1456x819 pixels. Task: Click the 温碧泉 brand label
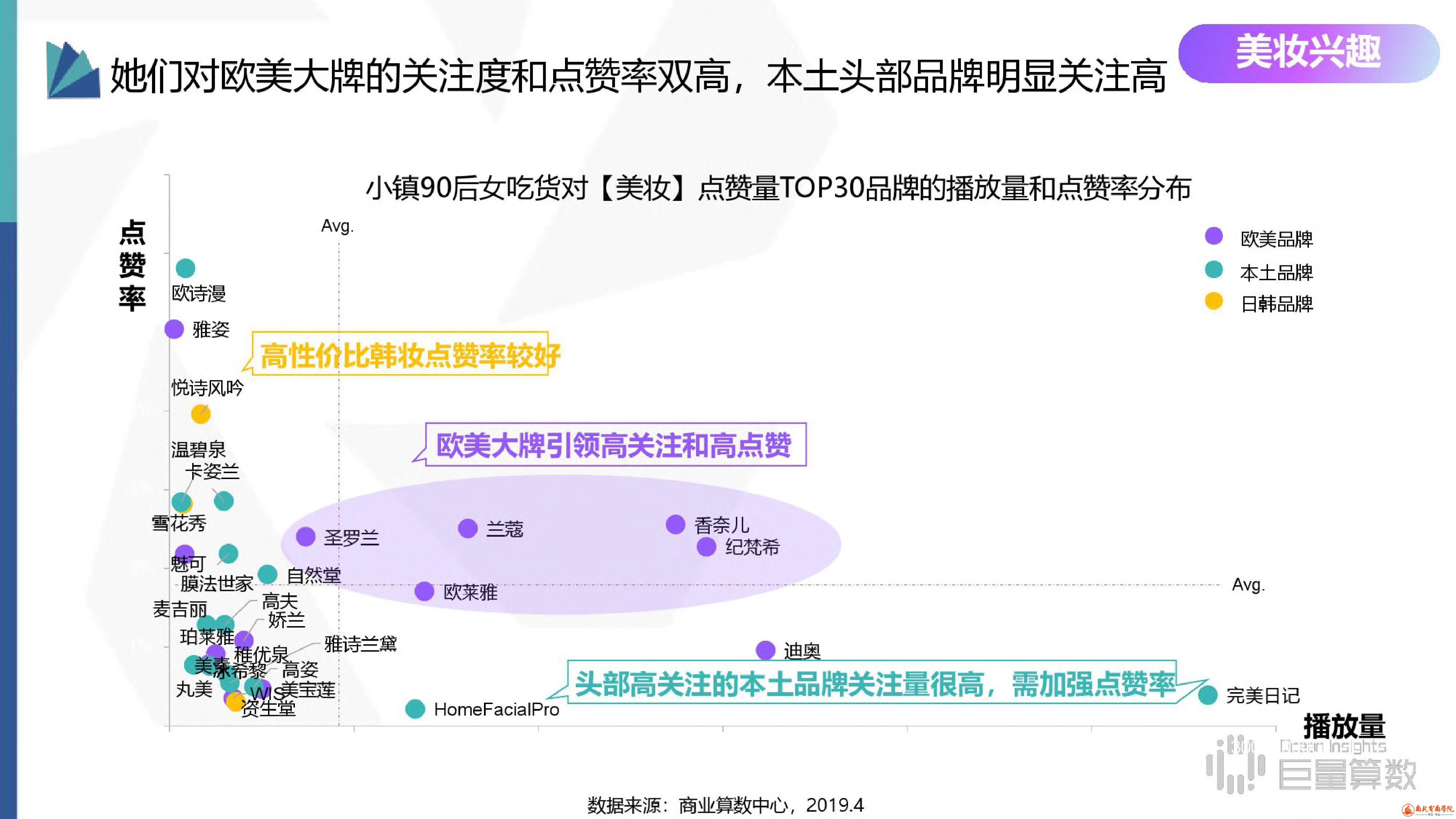pyautogui.click(x=198, y=450)
